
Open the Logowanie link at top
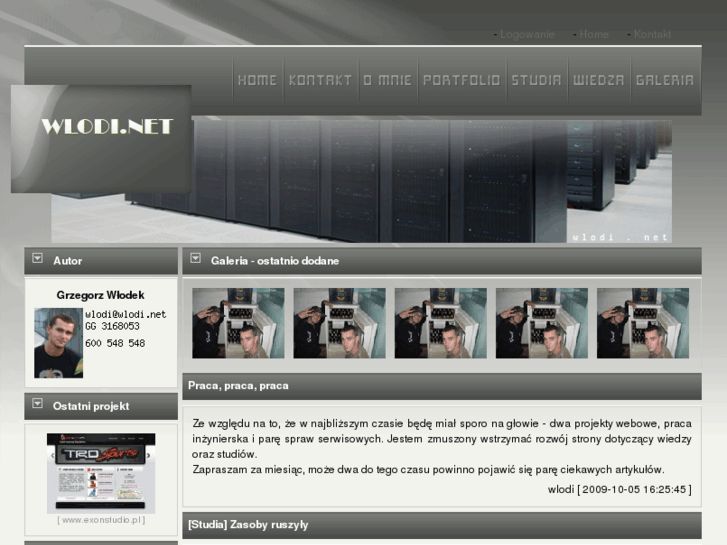(x=527, y=34)
